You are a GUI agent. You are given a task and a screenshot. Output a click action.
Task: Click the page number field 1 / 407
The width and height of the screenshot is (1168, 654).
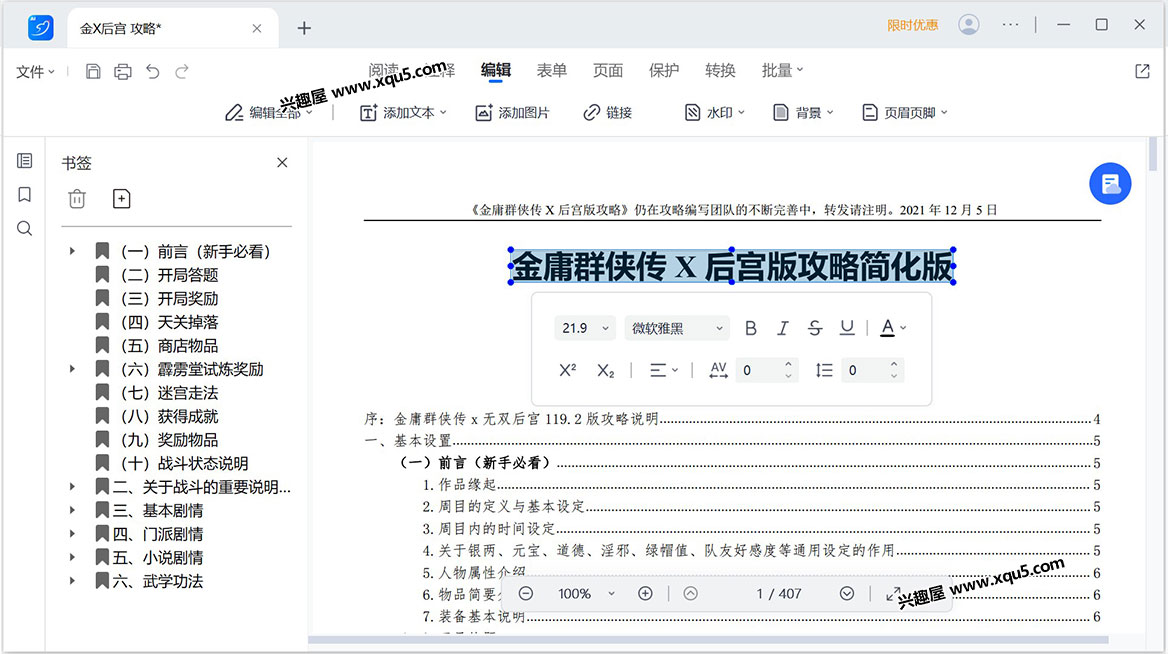[778, 594]
